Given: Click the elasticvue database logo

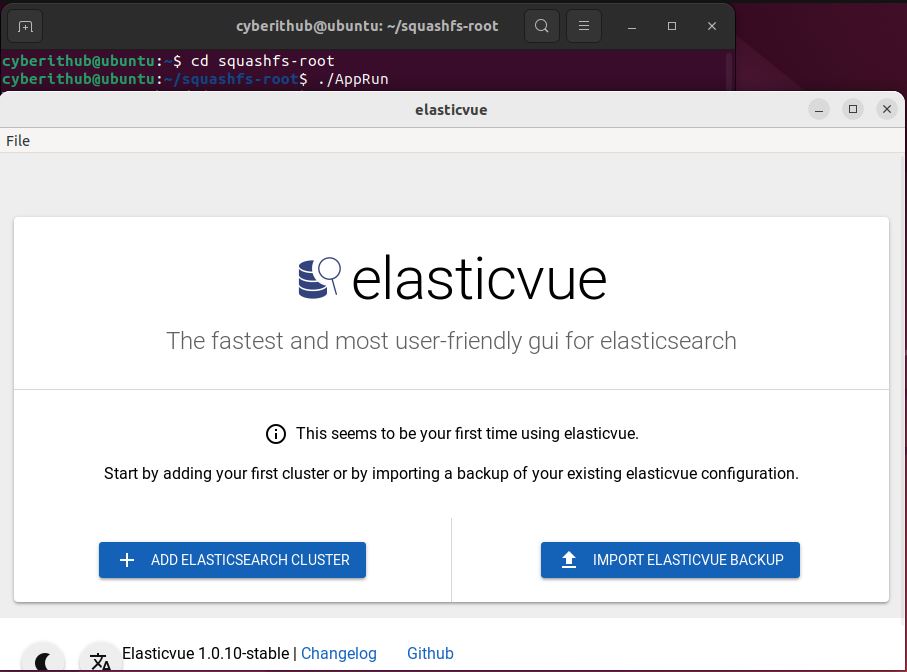Looking at the screenshot, I should (319, 278).
